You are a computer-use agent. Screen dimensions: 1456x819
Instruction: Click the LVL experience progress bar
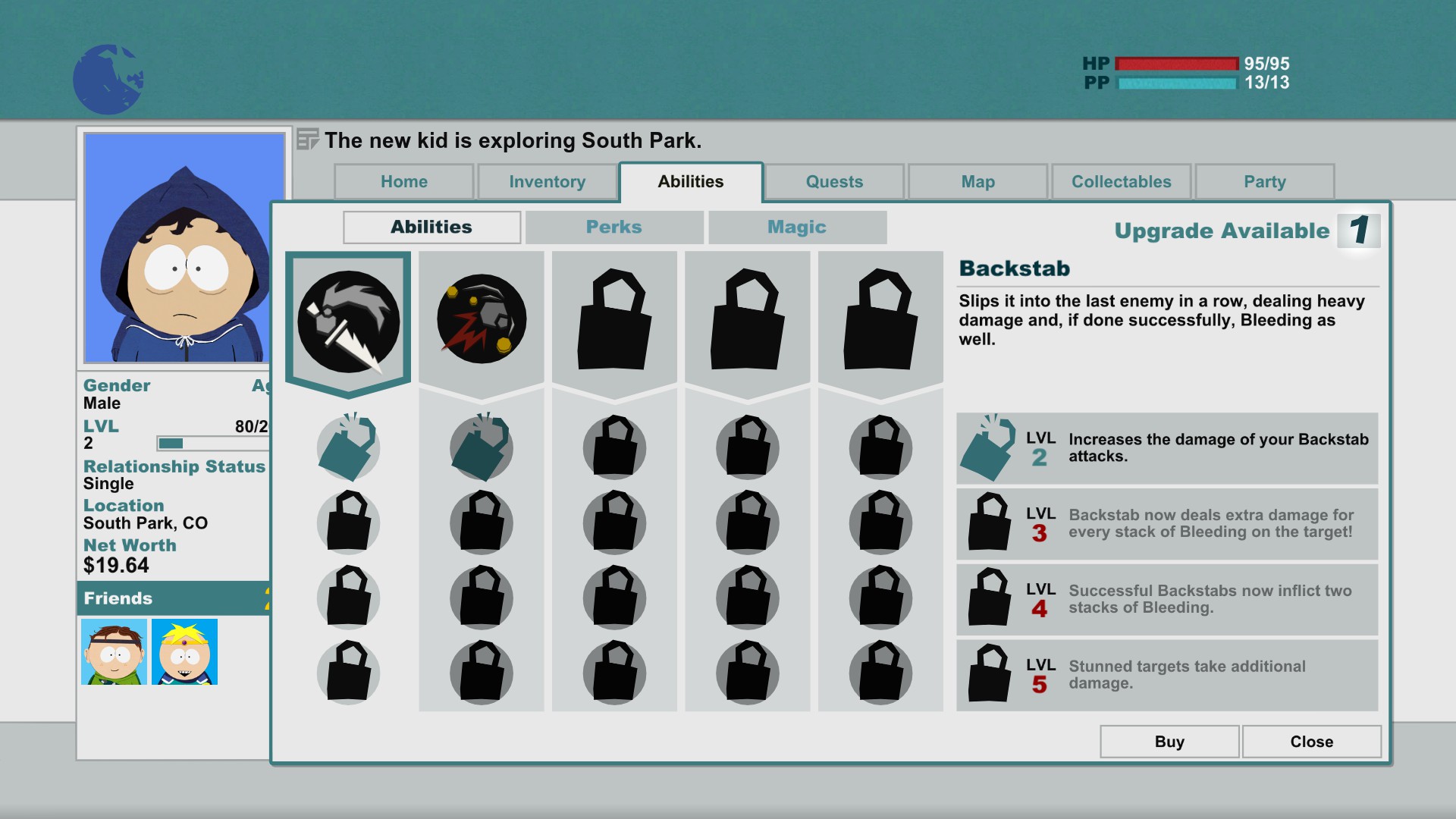click(213, 443)
